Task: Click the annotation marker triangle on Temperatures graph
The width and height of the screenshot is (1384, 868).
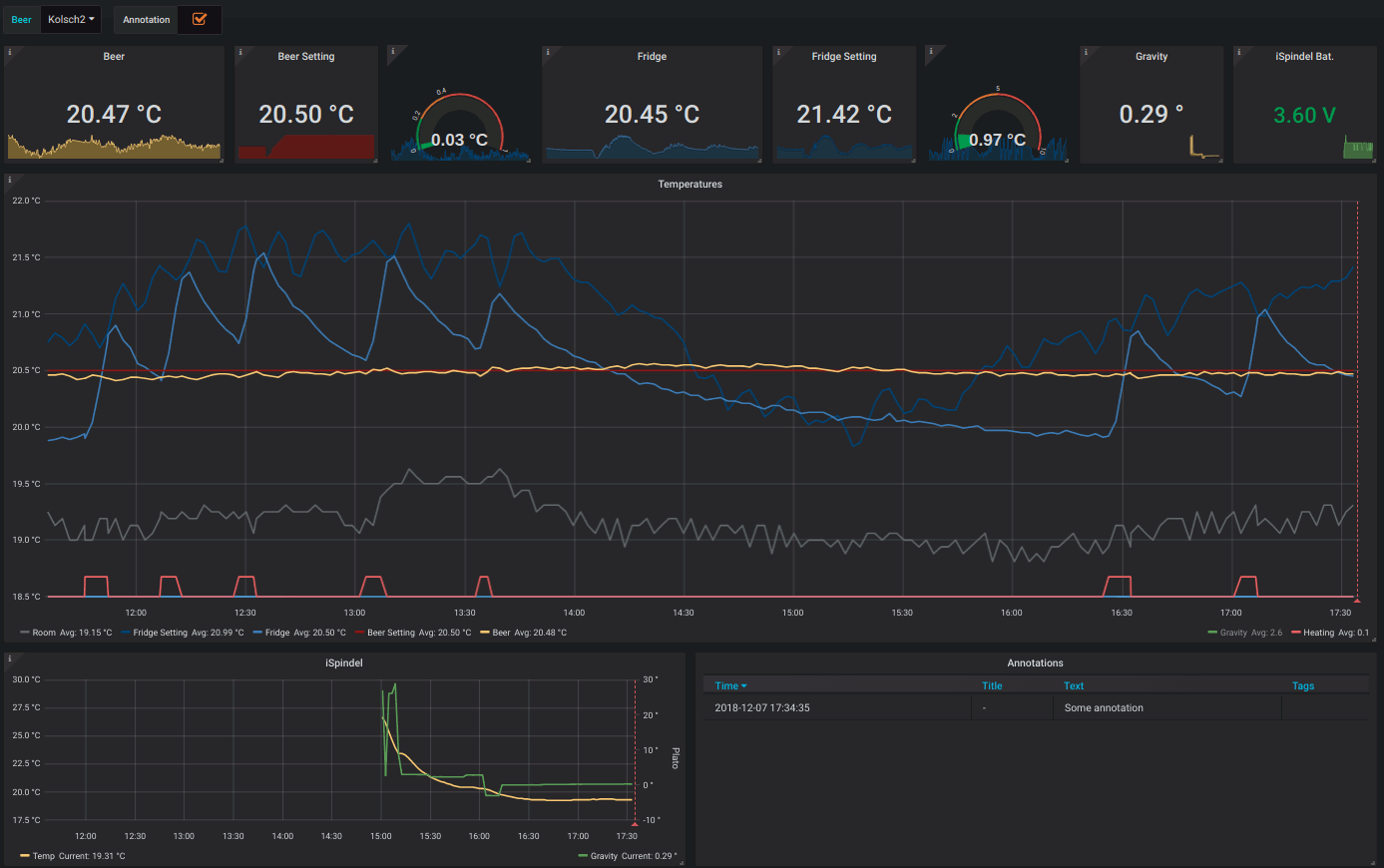Action: pos(1357,600)
